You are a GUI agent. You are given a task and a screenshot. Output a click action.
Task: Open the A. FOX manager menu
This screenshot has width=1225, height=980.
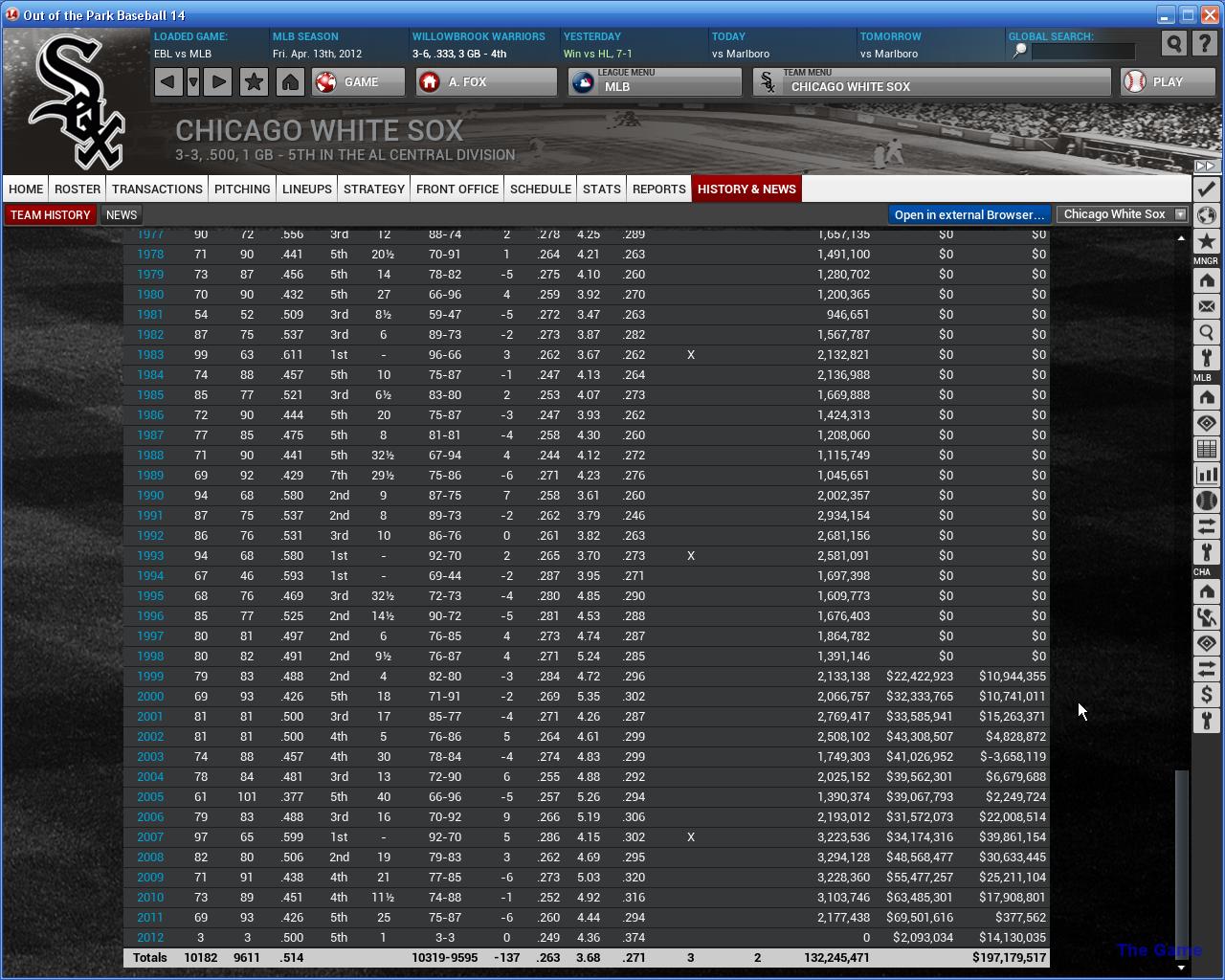pyautogui.click(x=486, y=81)
